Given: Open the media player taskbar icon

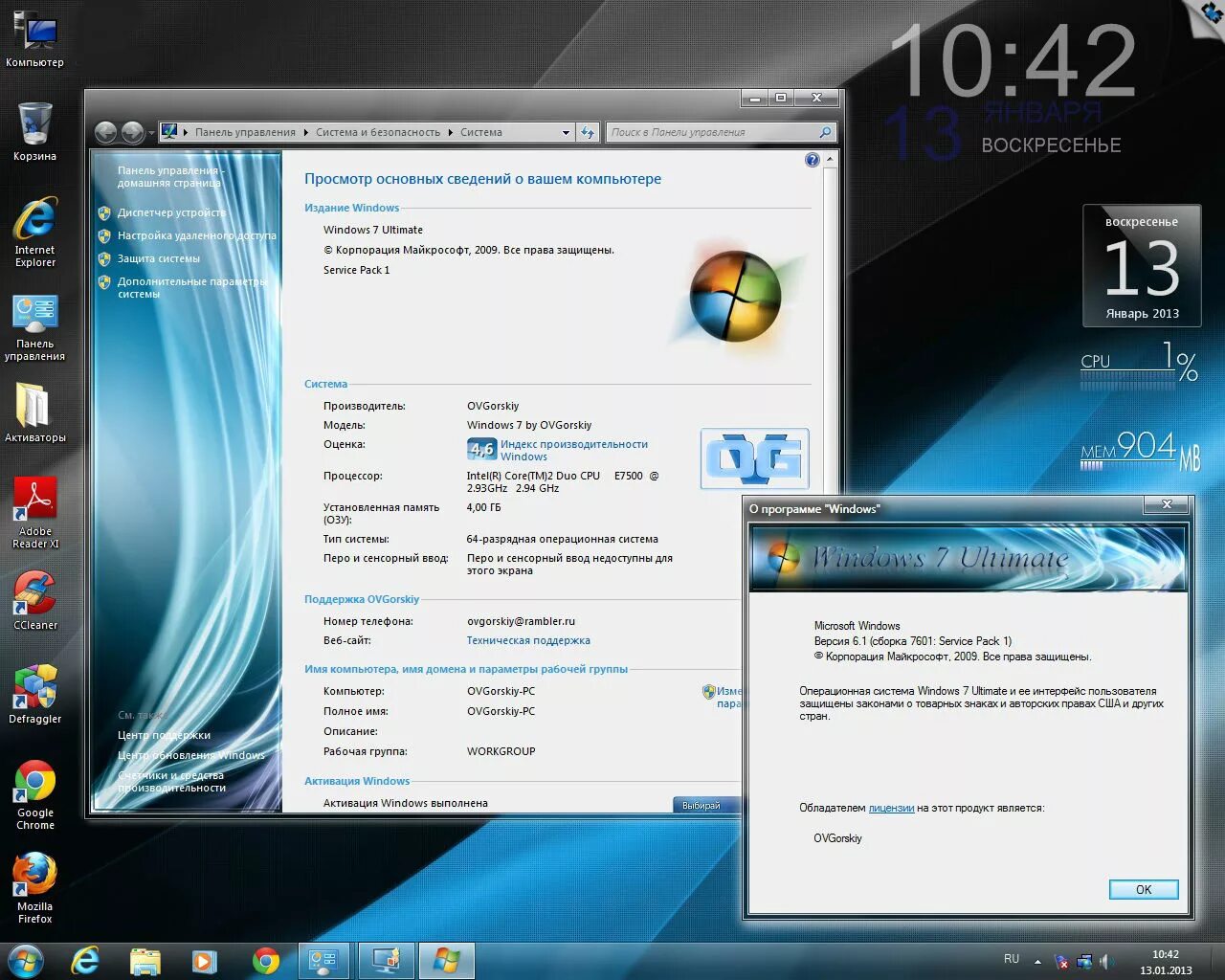Looking at the screenshot, I should (x=204, y=960).
